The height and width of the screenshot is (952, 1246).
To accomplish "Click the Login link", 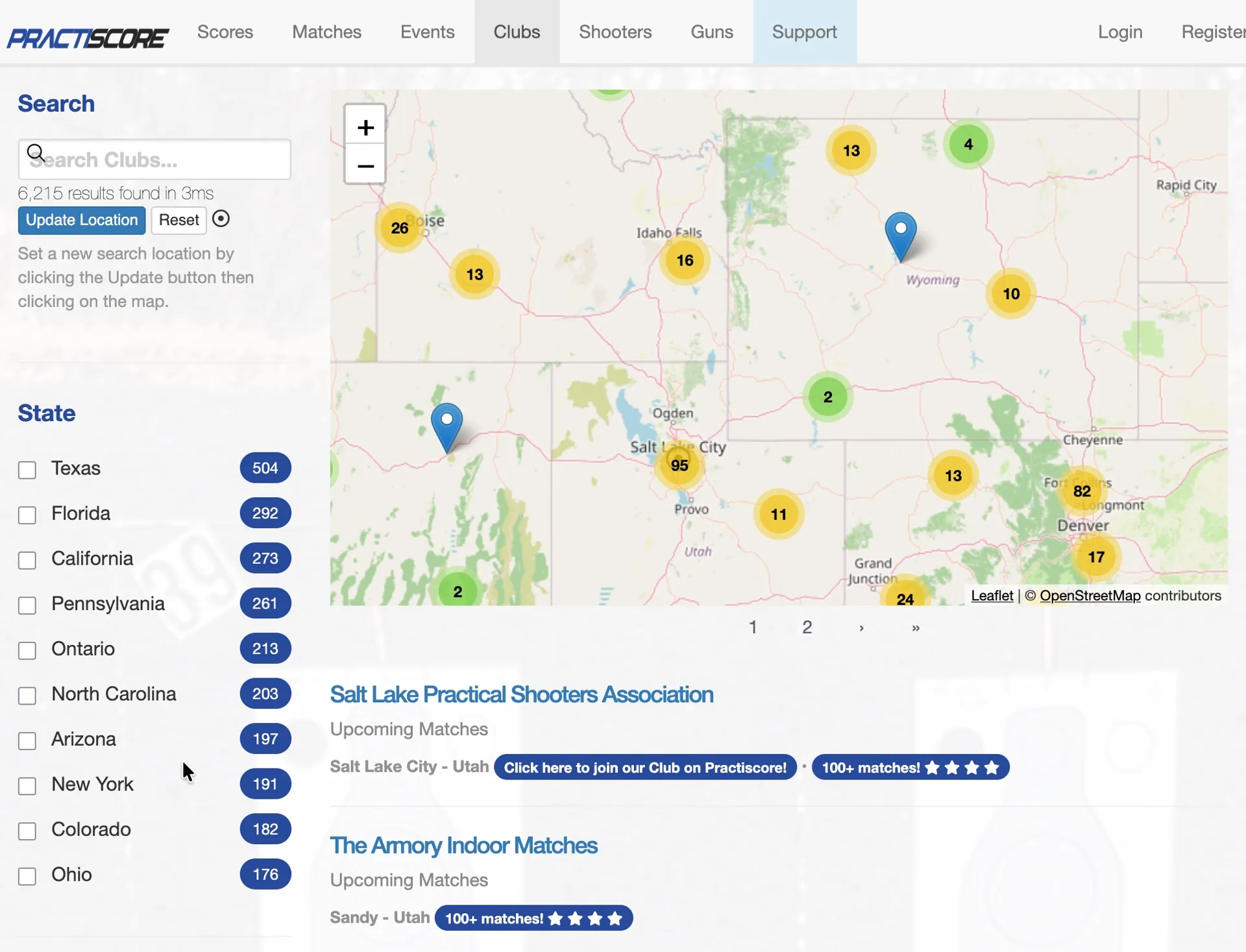I will [x=1120, y=32].
